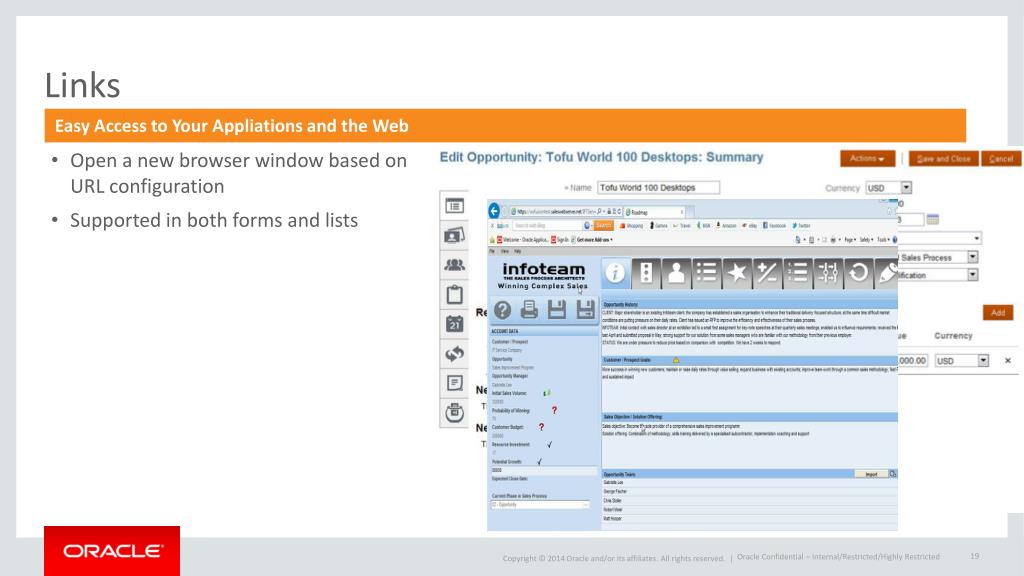Open the revenue row Currency USD dropdown

tap(961, 360)
